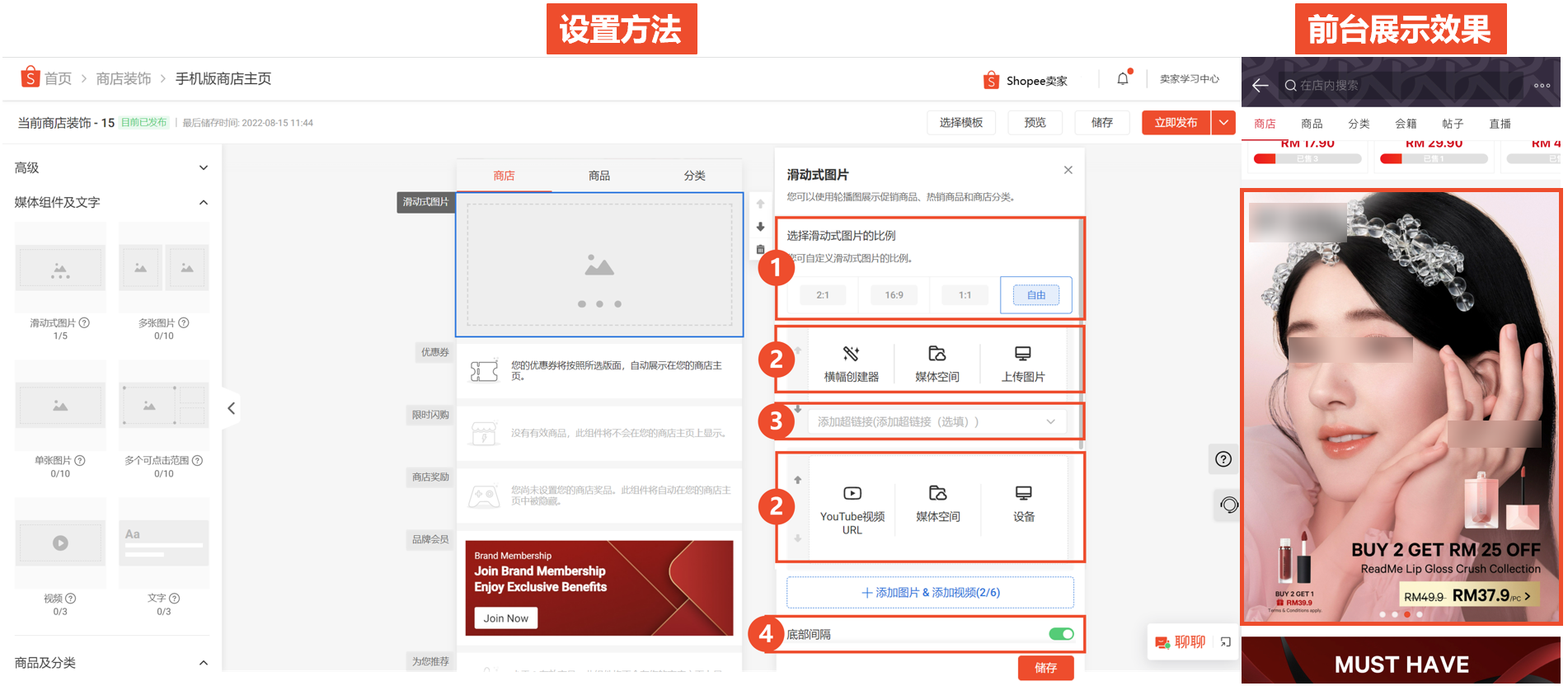Open 媒体空间 in image upload row

937,364
